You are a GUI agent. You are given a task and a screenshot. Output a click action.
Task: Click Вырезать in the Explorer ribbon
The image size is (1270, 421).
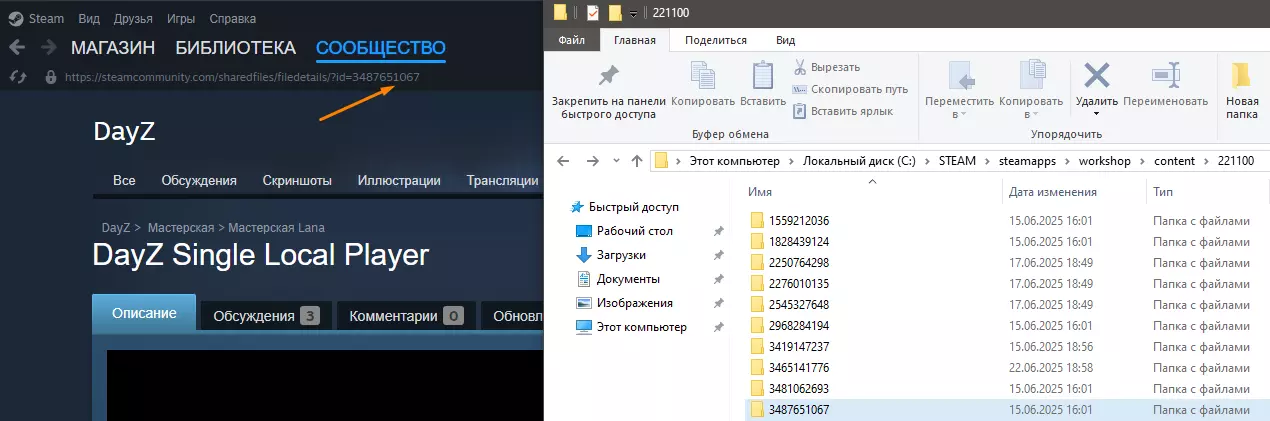click(x=826, y=67)
